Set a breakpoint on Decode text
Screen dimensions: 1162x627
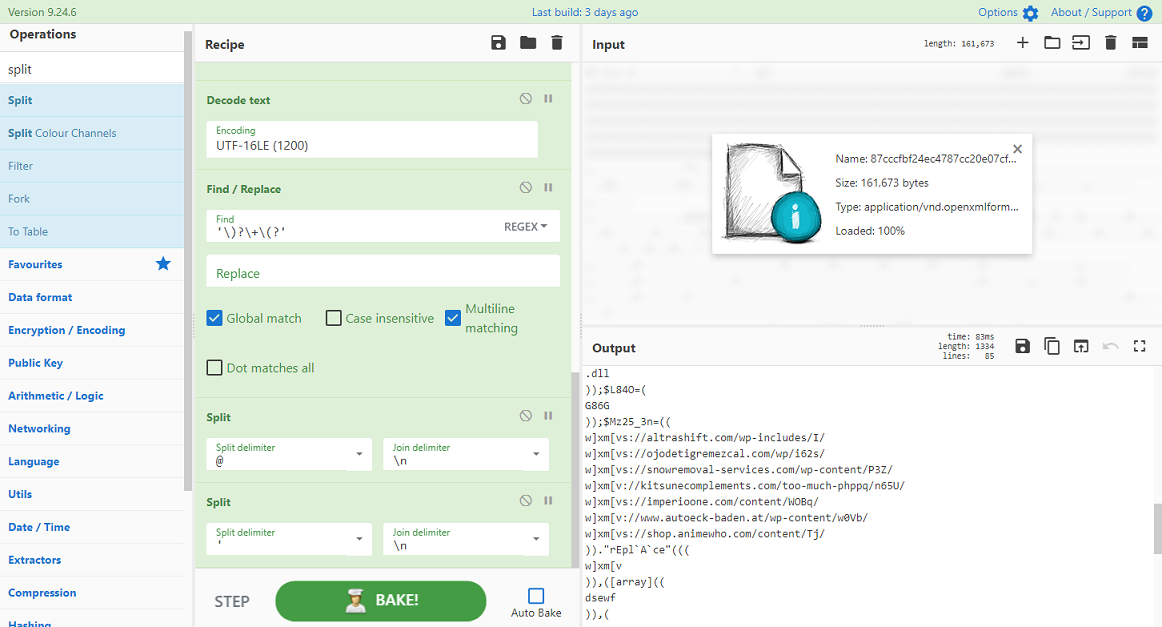click(548, 99)
